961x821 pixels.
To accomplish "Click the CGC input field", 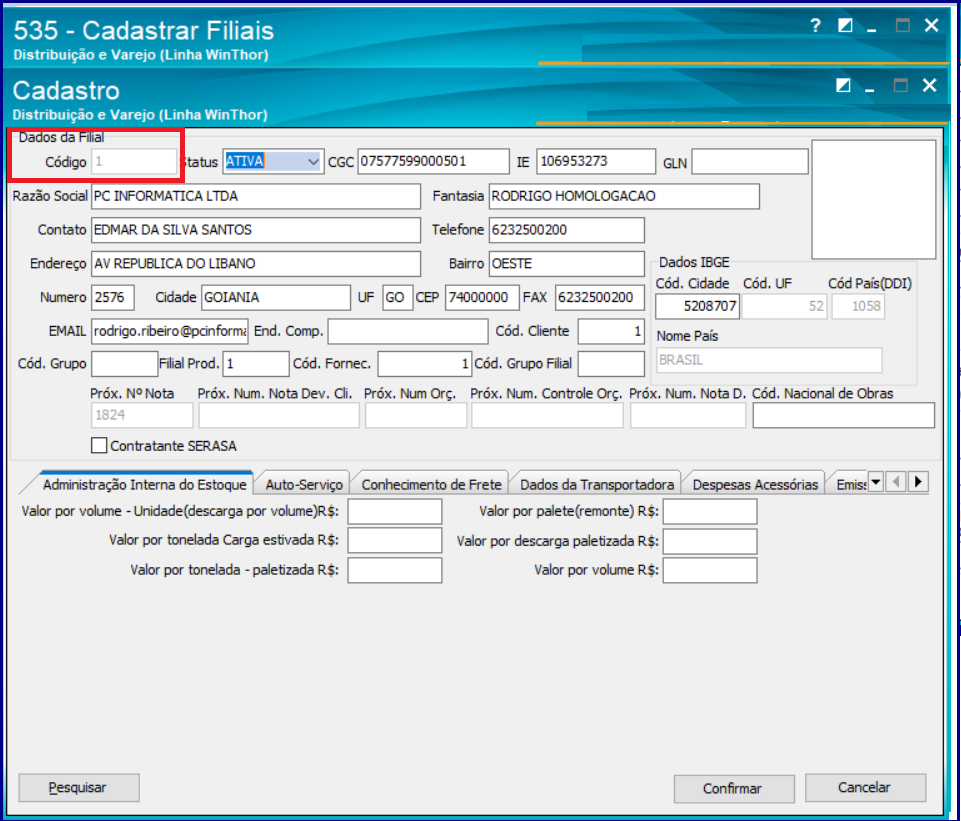I will point(433,162).
